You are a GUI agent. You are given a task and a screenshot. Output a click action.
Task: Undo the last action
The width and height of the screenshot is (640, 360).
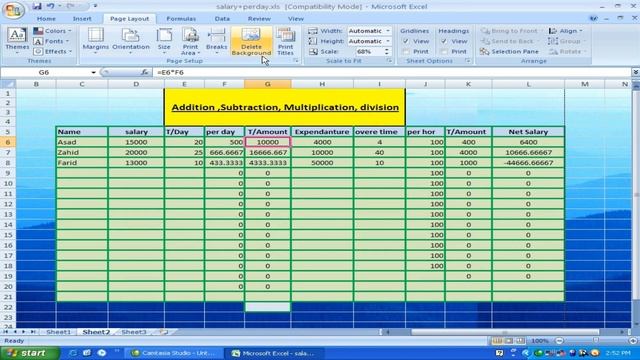[x=50, y=6]
